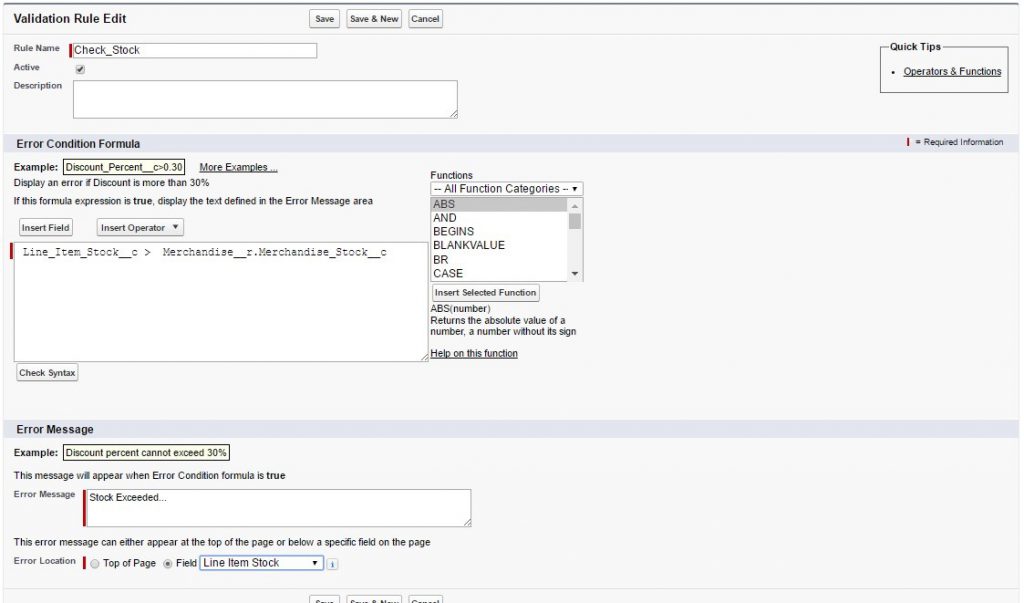Expand the All Function Categories dropdown

click(x=506, y=189)
